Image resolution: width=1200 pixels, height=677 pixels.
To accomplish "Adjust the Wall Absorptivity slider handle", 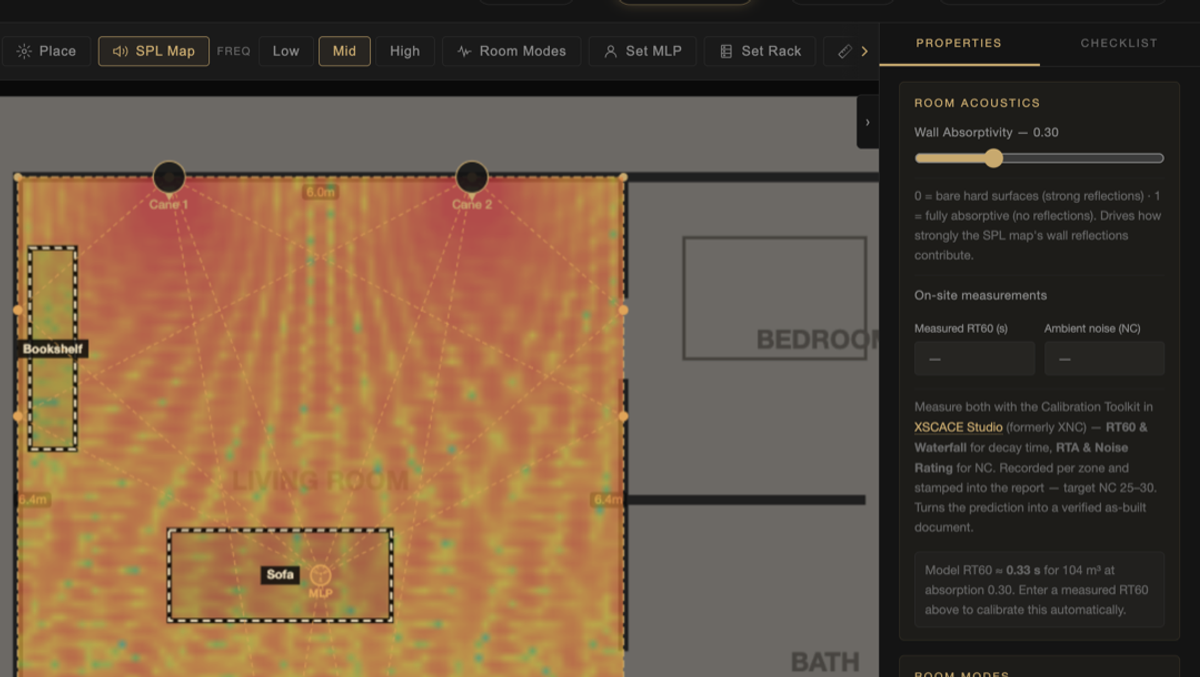I will point(993,158).
